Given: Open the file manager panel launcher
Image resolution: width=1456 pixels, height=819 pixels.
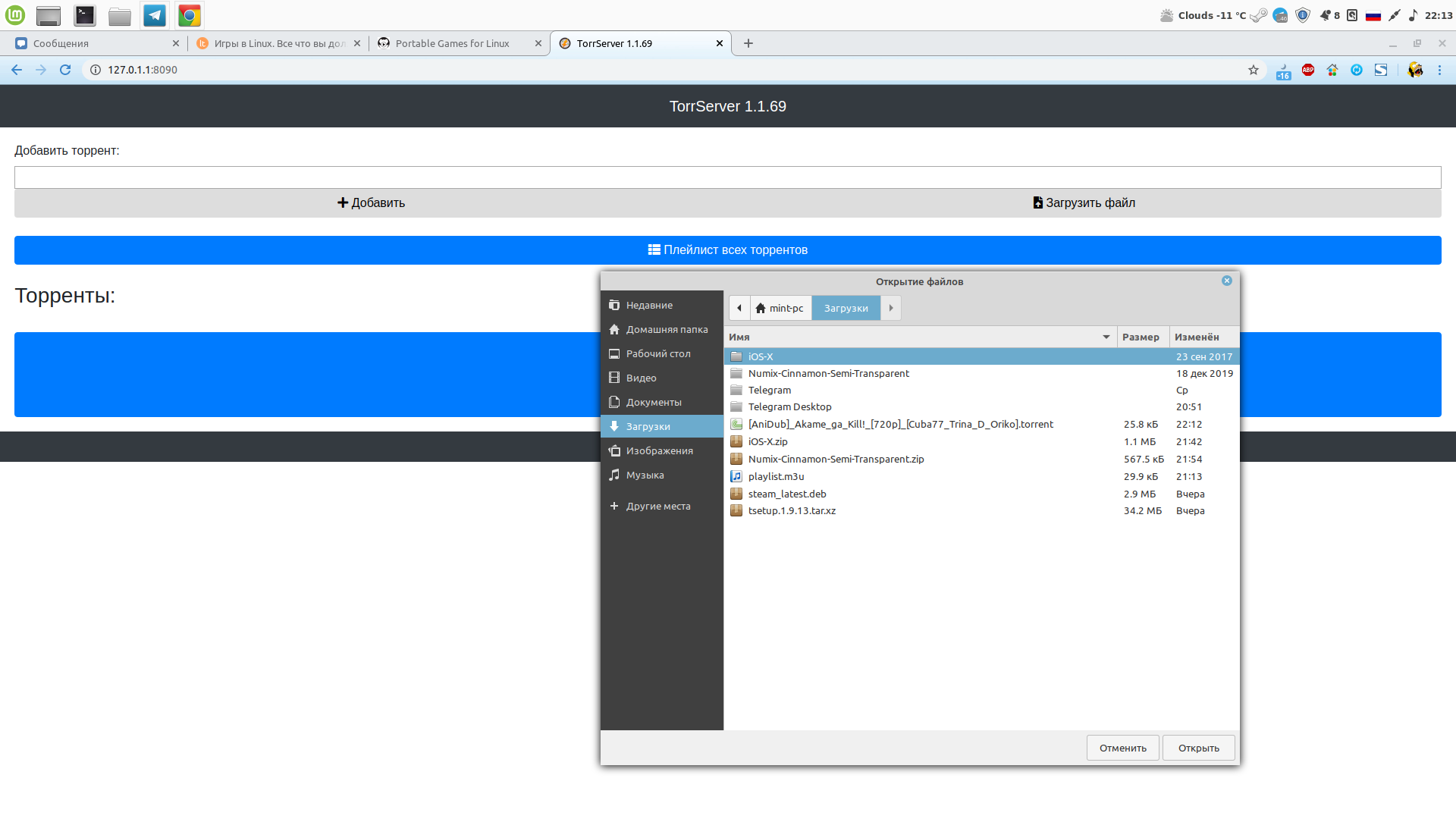Looking at the screenshot, I should [120, 15].
